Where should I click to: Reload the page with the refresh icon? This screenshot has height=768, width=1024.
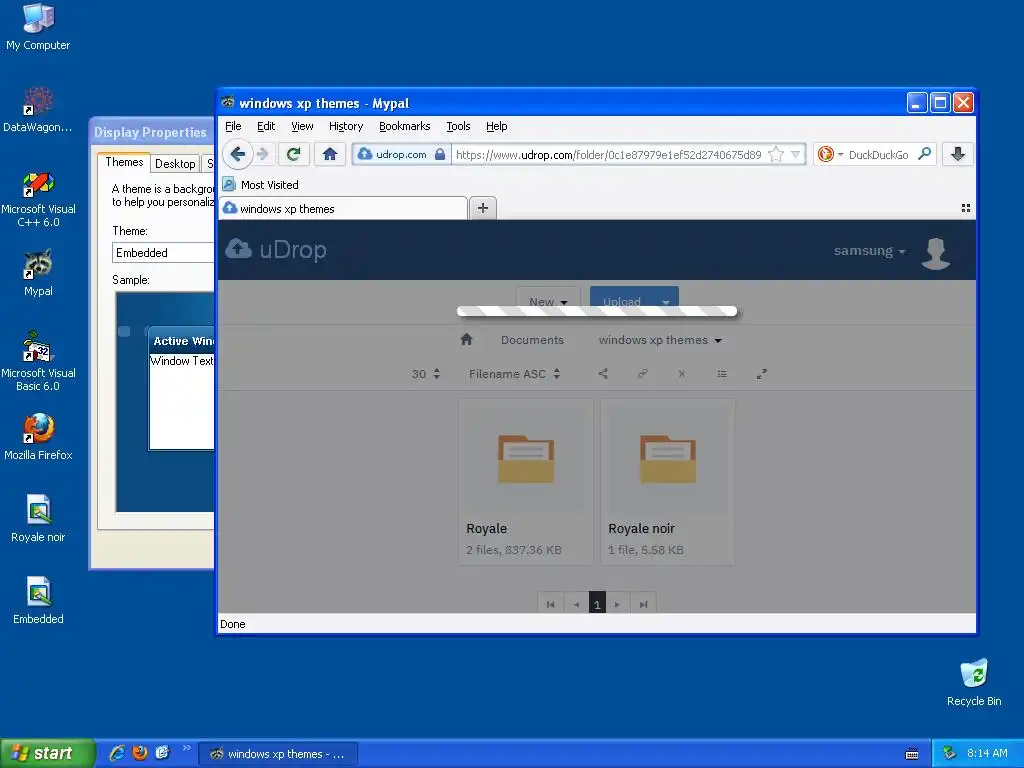tap(293, 154)
